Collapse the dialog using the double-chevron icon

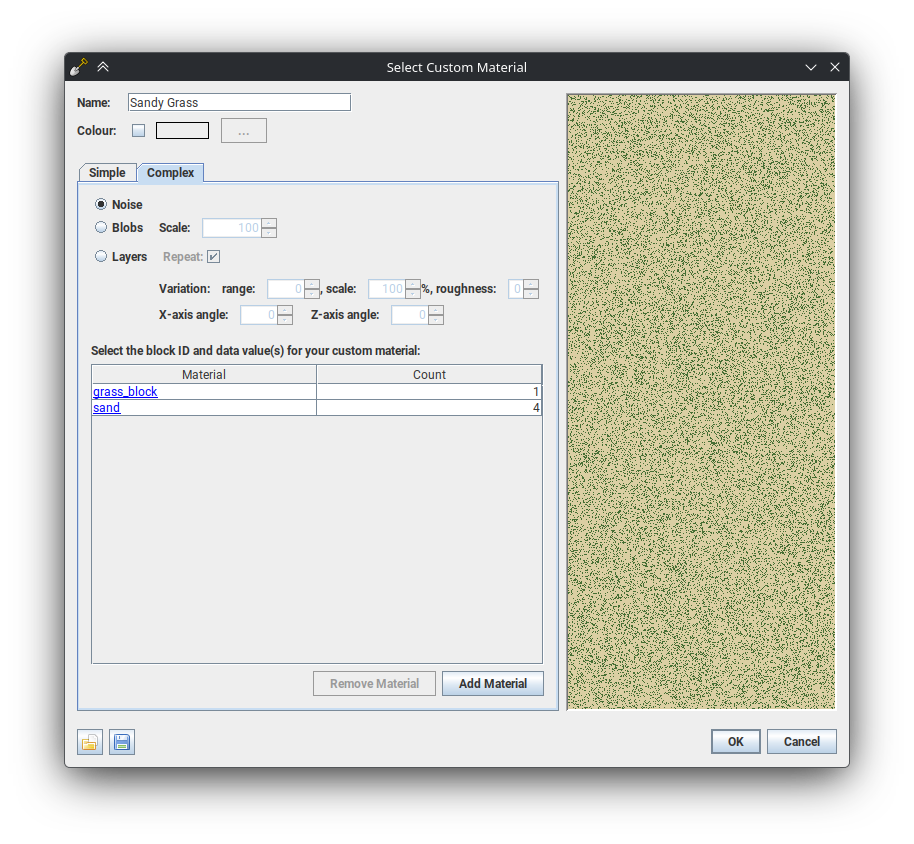click(x=103, y=66)
